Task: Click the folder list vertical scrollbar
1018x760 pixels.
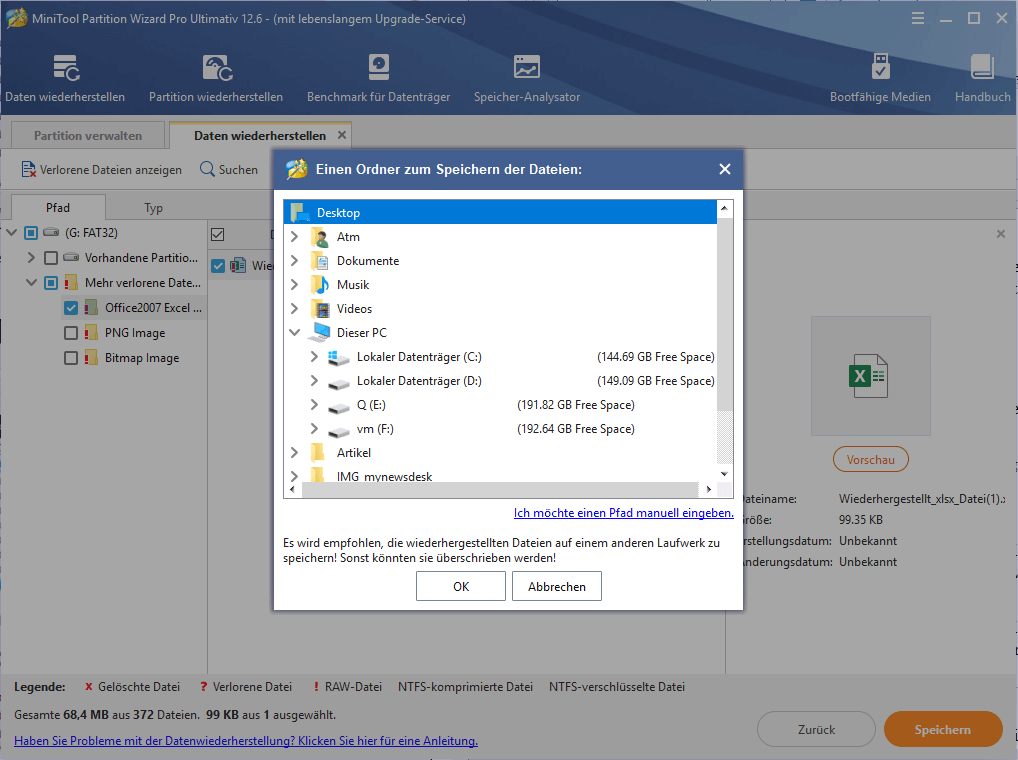Action: point(725,313)
